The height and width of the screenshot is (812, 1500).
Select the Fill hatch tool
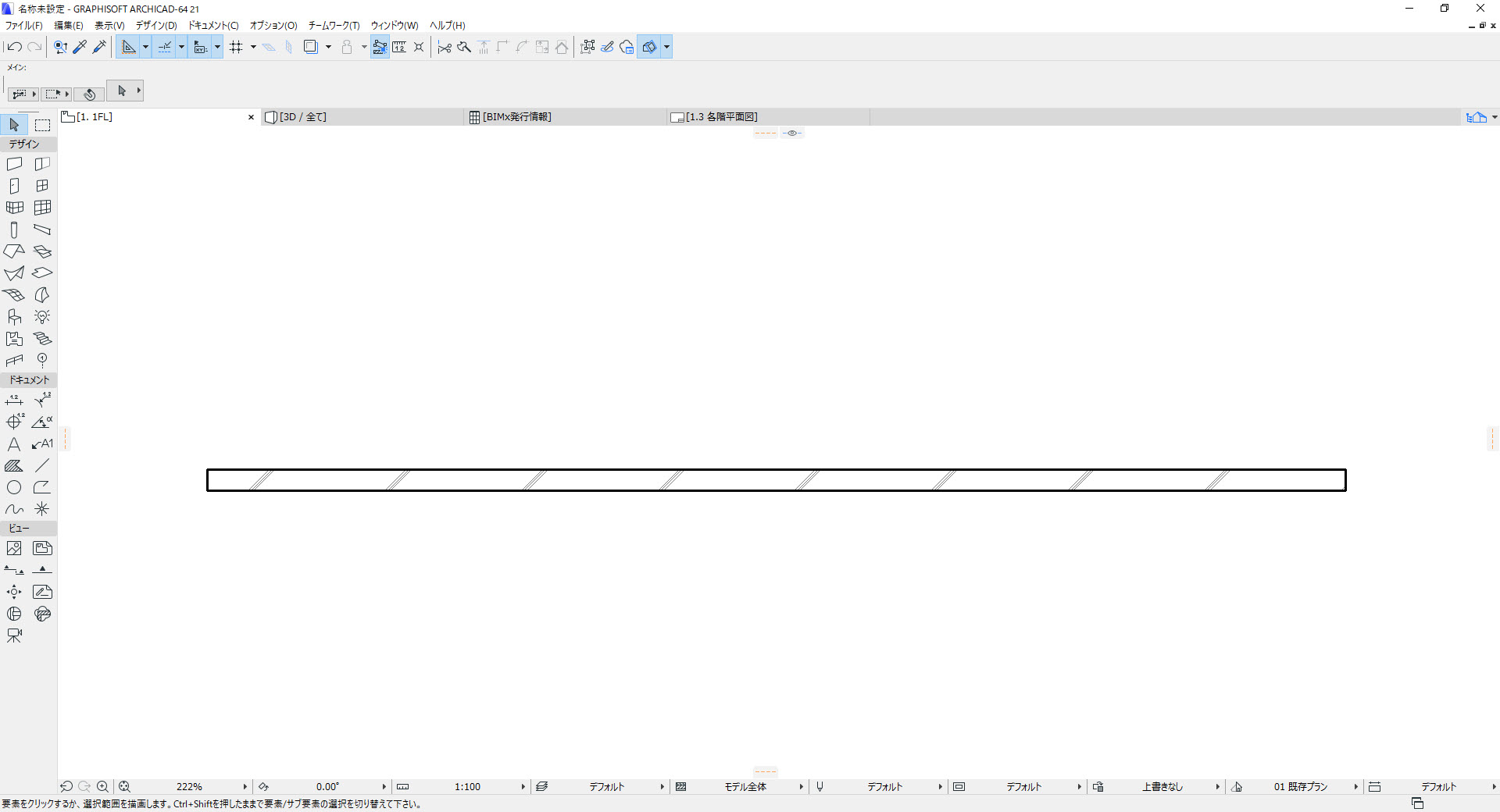[x=14, y=466]
